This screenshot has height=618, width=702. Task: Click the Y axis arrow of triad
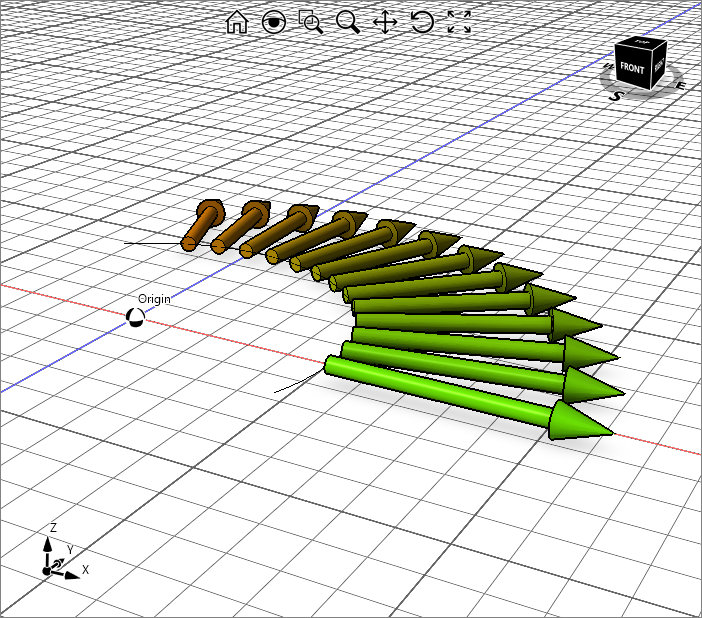pyautogui.click(x=62, y=560)
